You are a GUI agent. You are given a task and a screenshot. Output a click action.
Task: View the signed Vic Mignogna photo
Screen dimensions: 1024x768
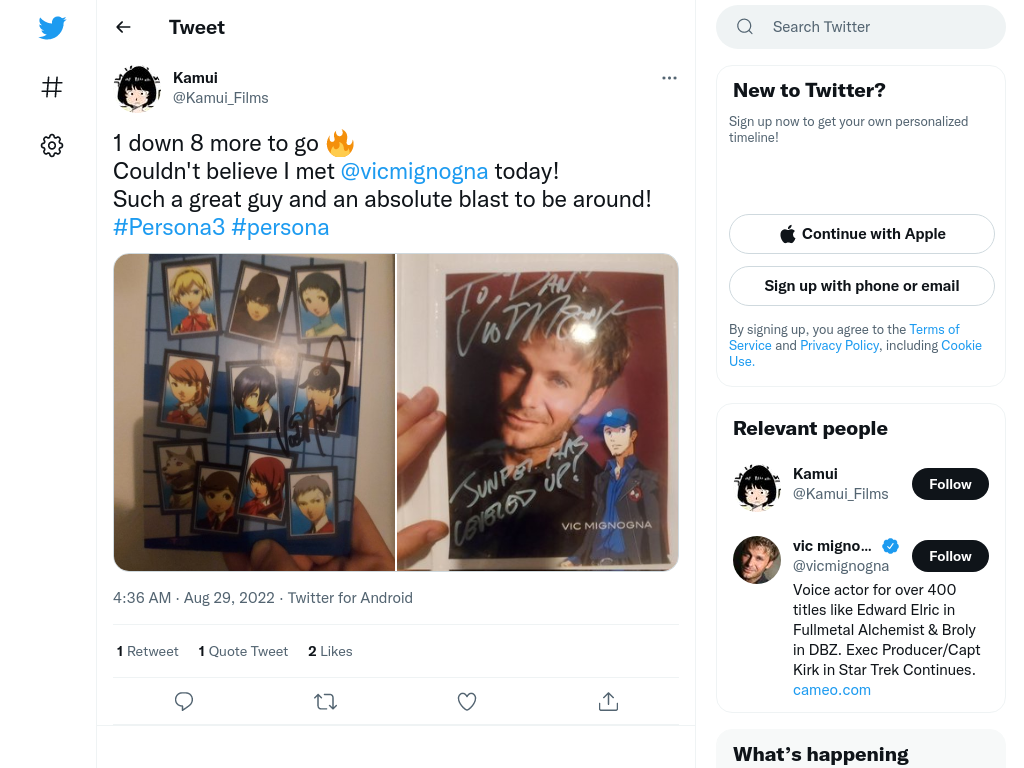pyautogui.click(x=537, y=412)
